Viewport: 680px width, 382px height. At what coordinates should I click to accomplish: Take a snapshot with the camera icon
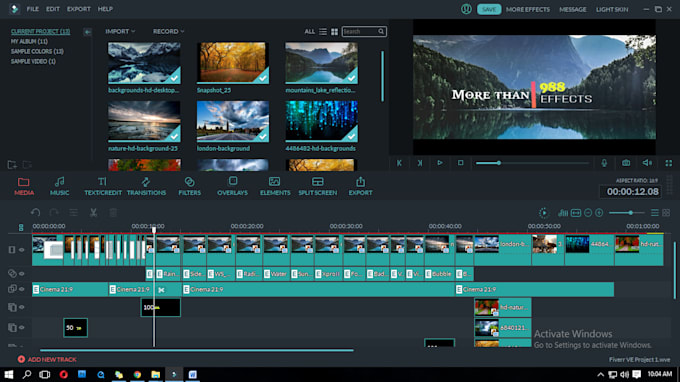click(626, 163)
